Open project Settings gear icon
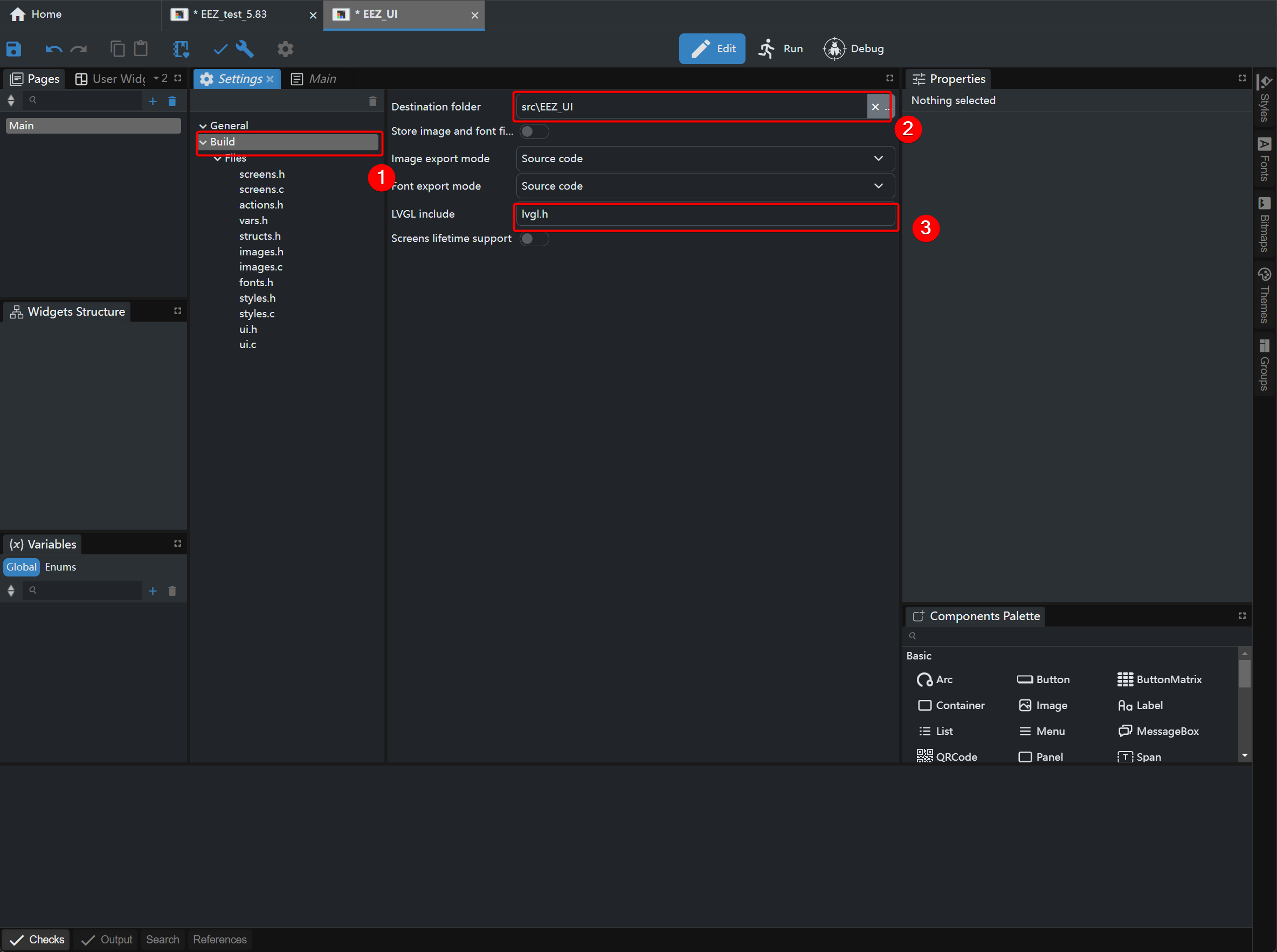 pos(285,49)
